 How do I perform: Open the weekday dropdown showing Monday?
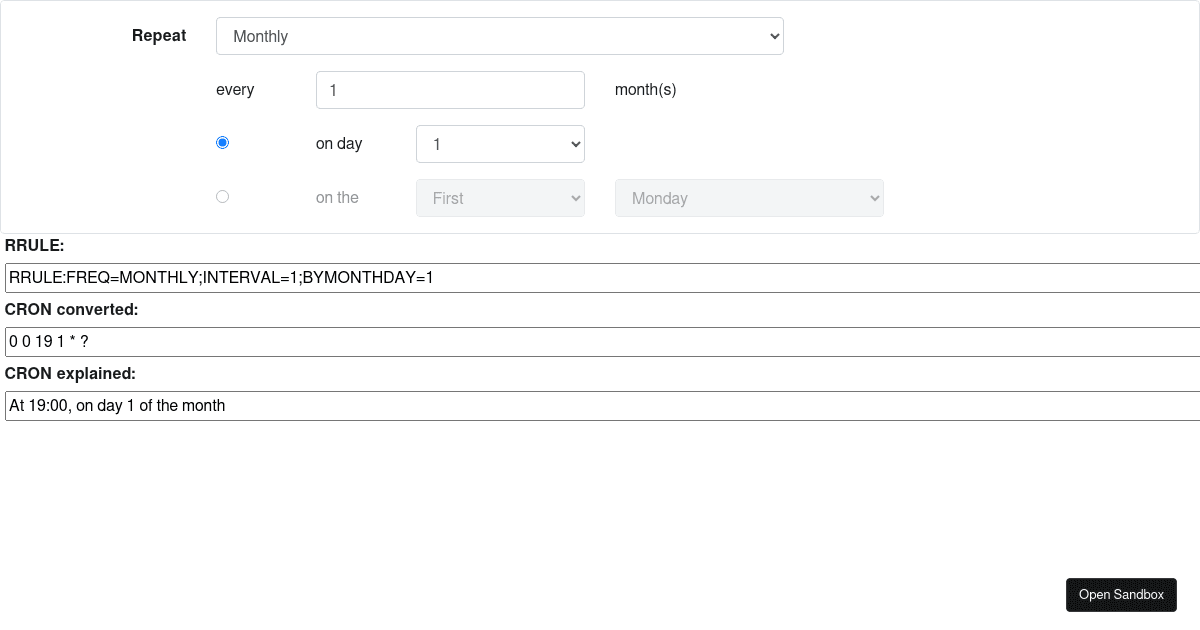click(x=748, y=197)
